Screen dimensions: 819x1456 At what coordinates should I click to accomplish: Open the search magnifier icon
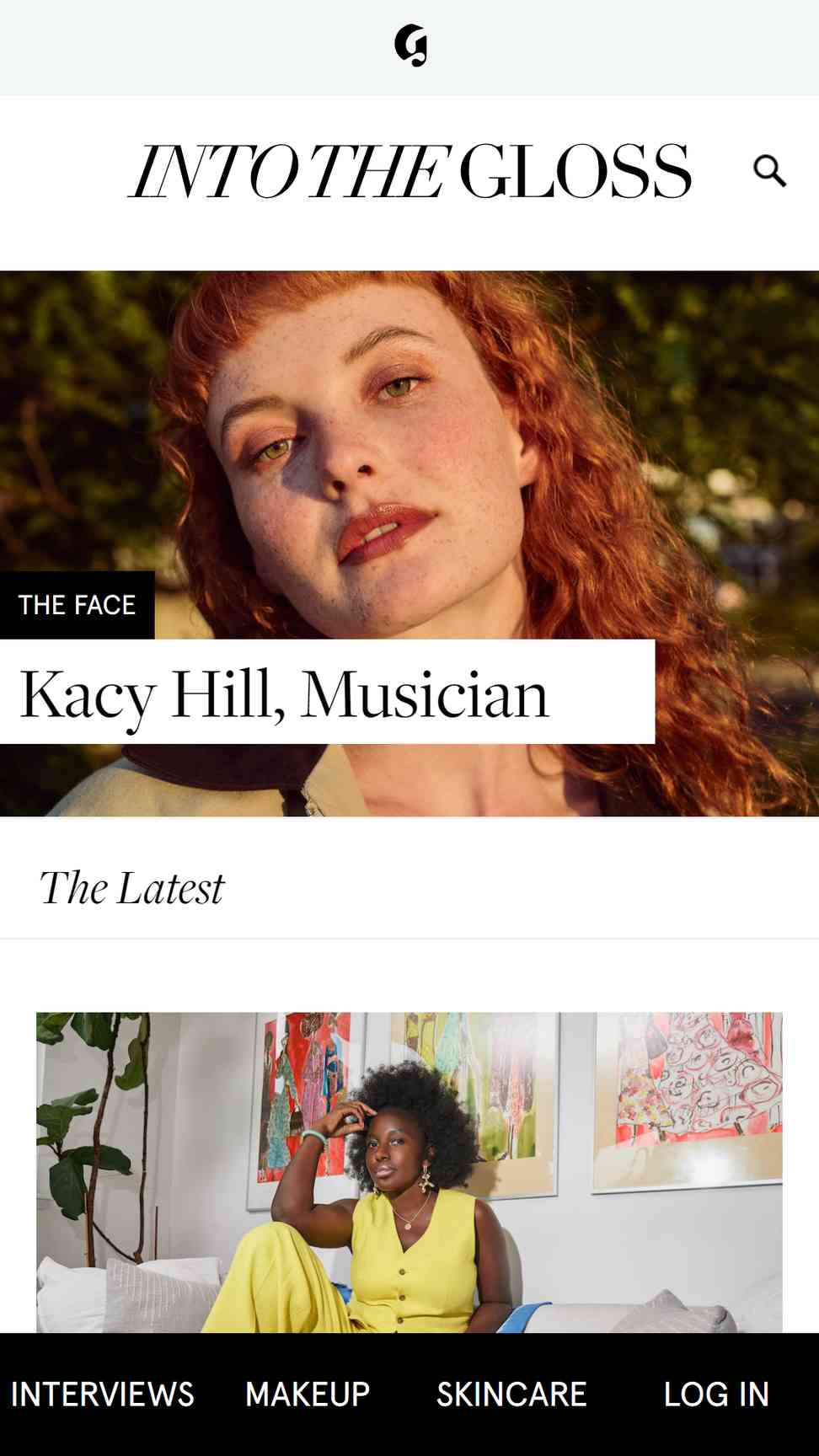point(769,171)
